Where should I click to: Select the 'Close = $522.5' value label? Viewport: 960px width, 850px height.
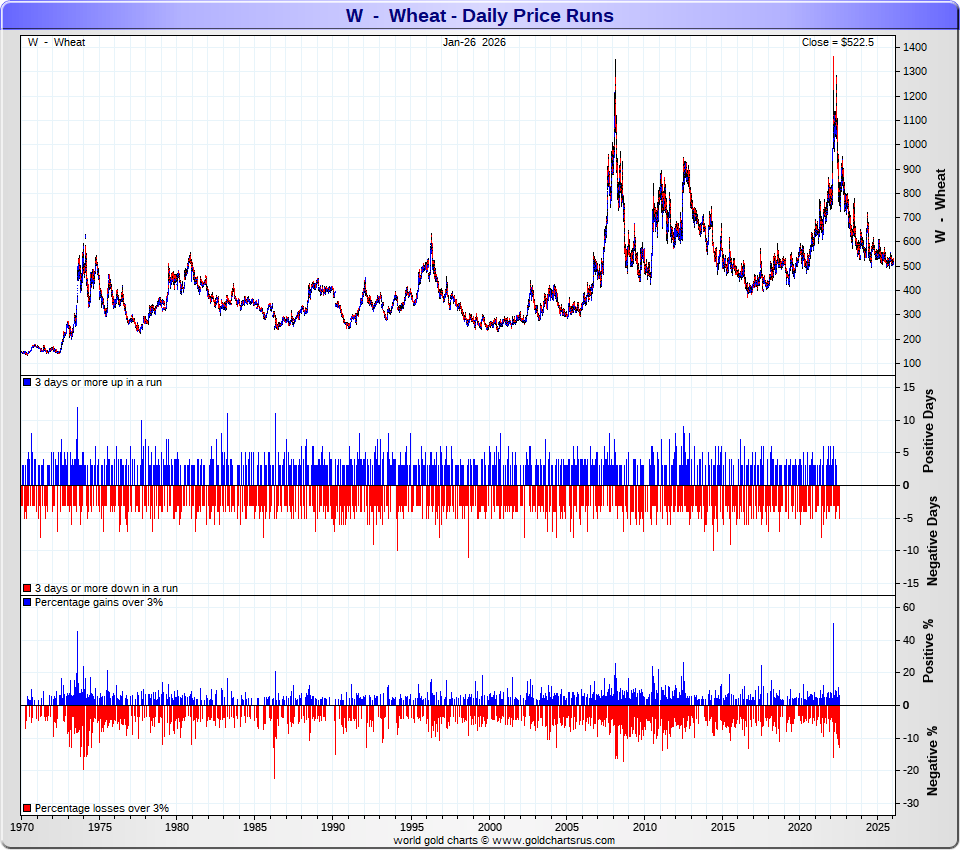(837, 42)
